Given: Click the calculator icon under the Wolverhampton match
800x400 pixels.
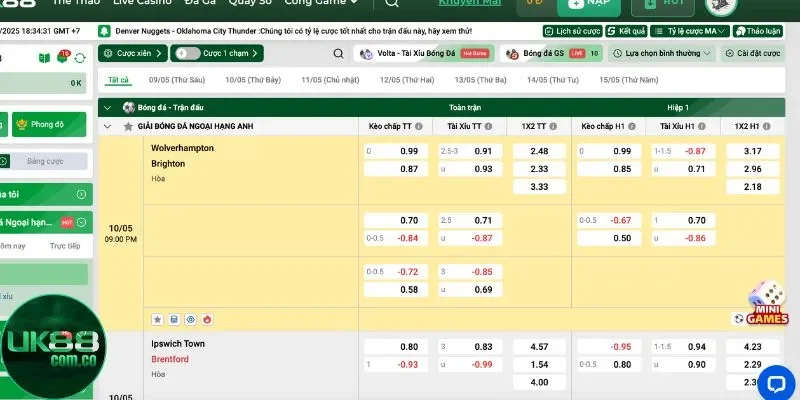Looking at the screenshot, I should pyautogui.click(x=174, y=319).
